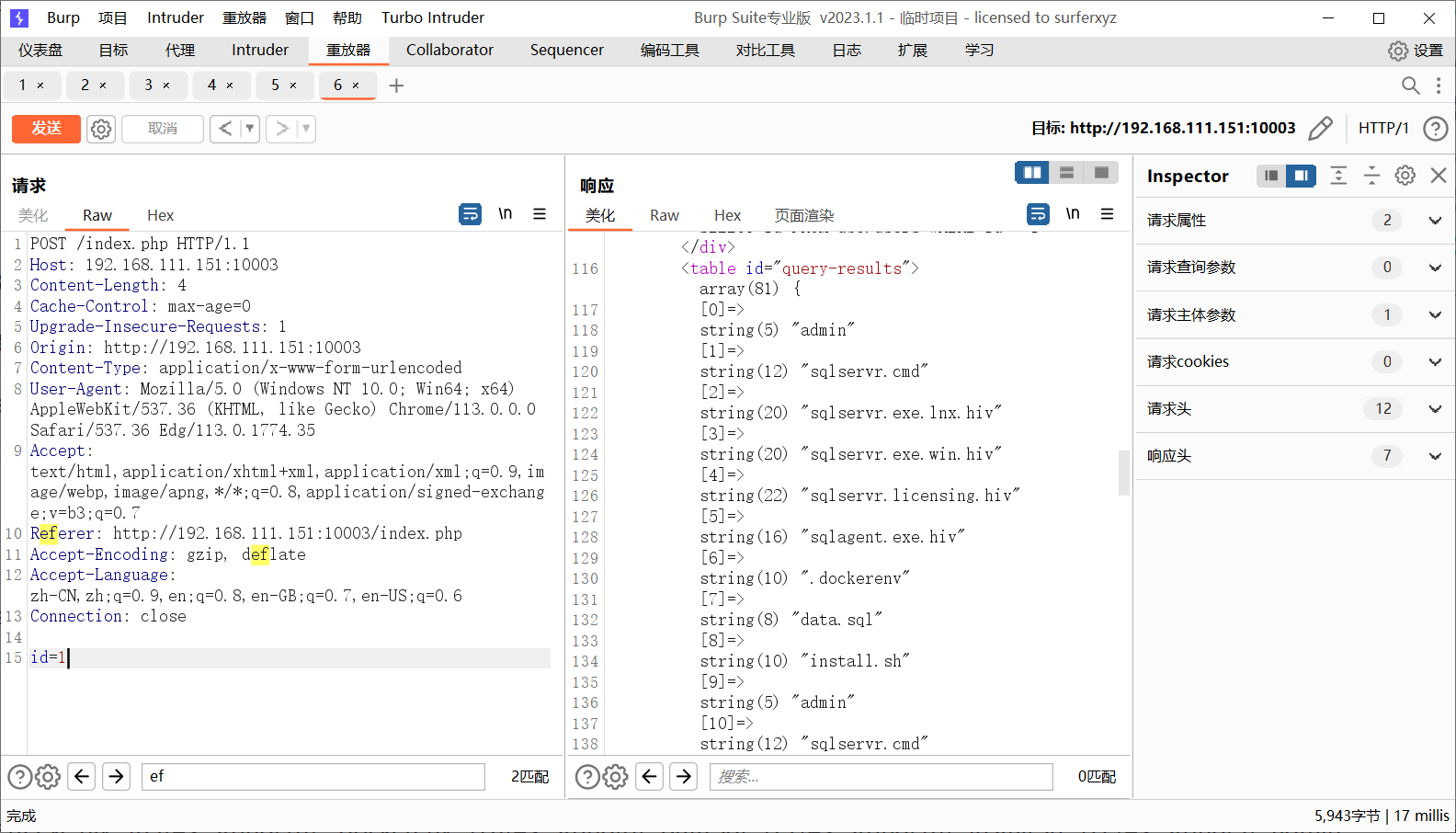This screenshot has height=833, width=1456.
Task: Go to the previous match in request search
Action: [82, 777]
